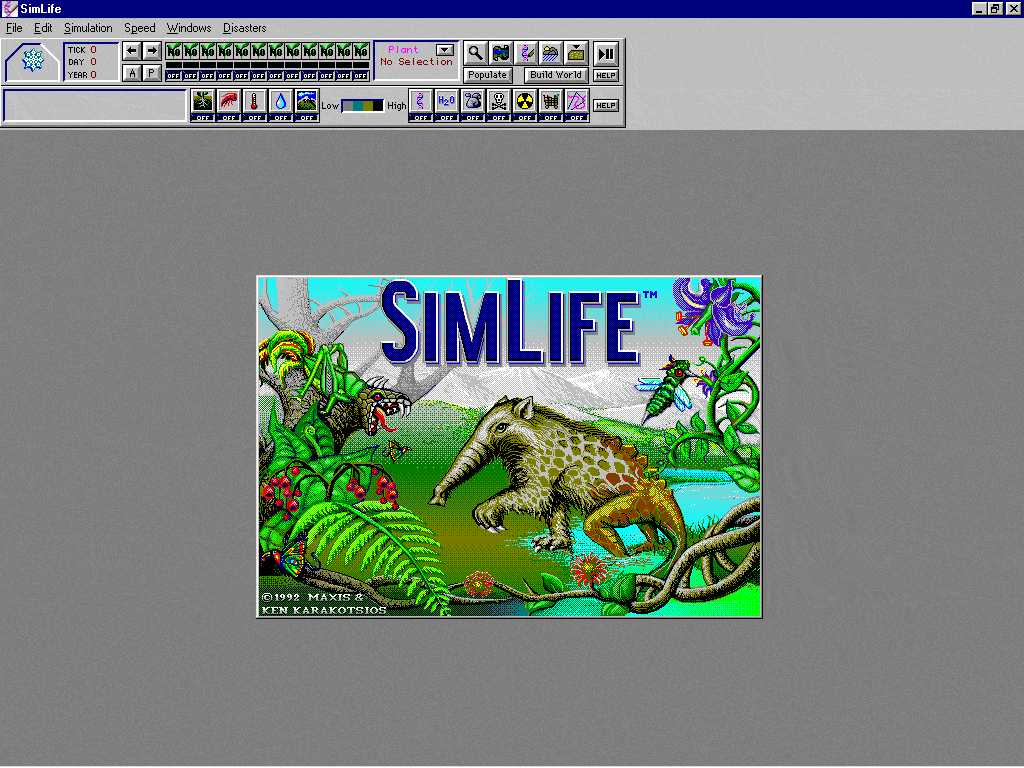Toggle the water drop moisture layer icon
The height and width of the screenshot is (768, 1024).
tap(281, 101)
